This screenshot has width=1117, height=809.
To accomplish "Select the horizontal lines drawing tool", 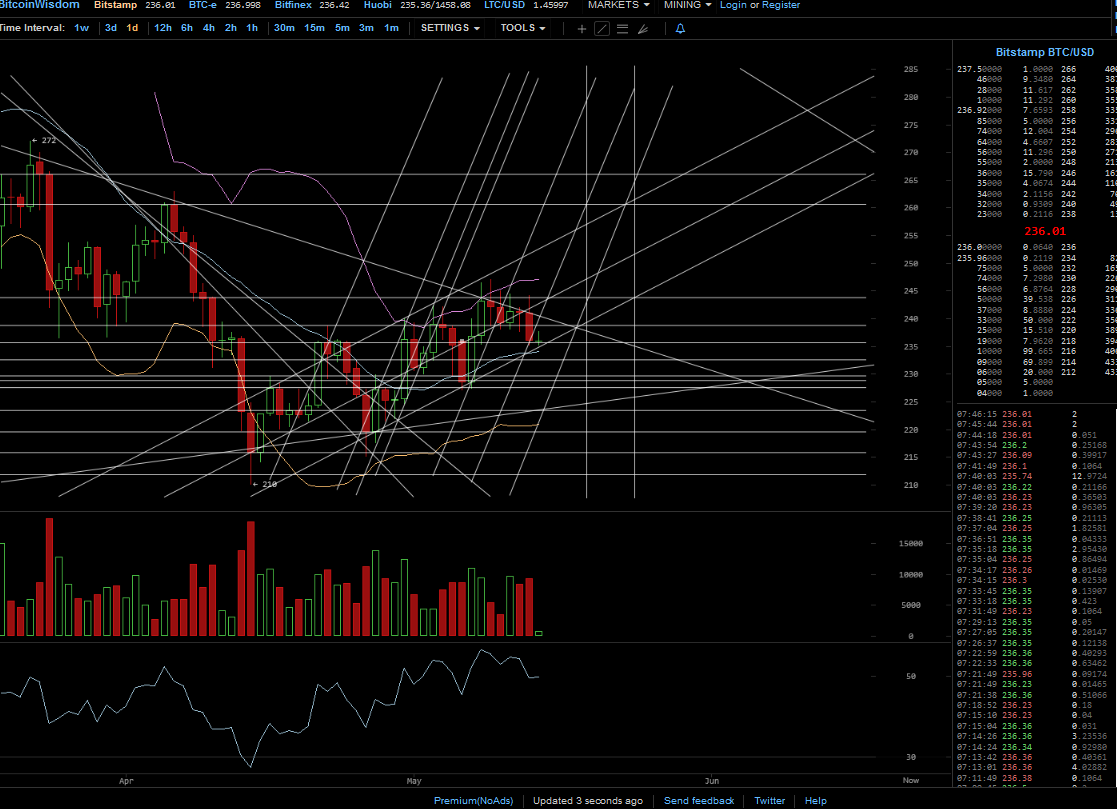I will pos(623,28).
